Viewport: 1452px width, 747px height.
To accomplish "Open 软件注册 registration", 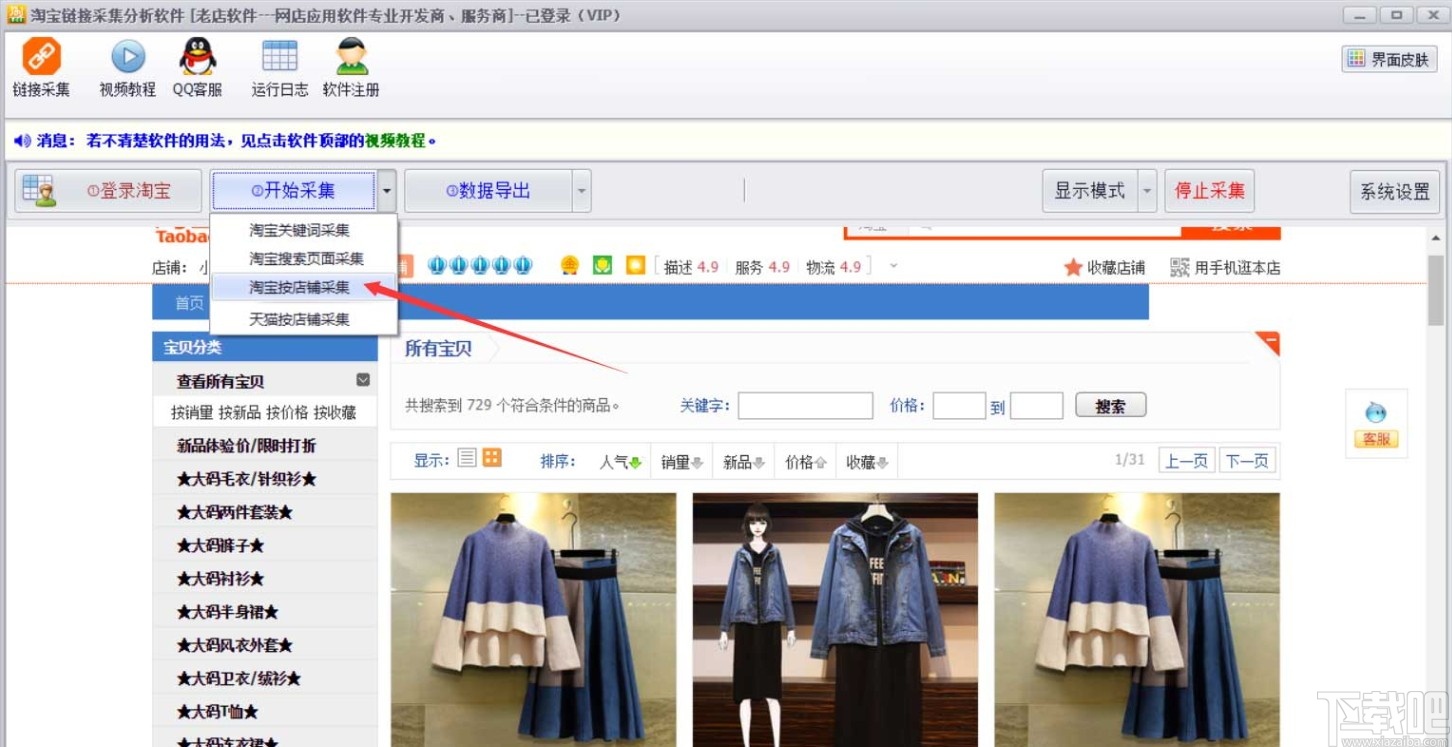I will point(350,67).
